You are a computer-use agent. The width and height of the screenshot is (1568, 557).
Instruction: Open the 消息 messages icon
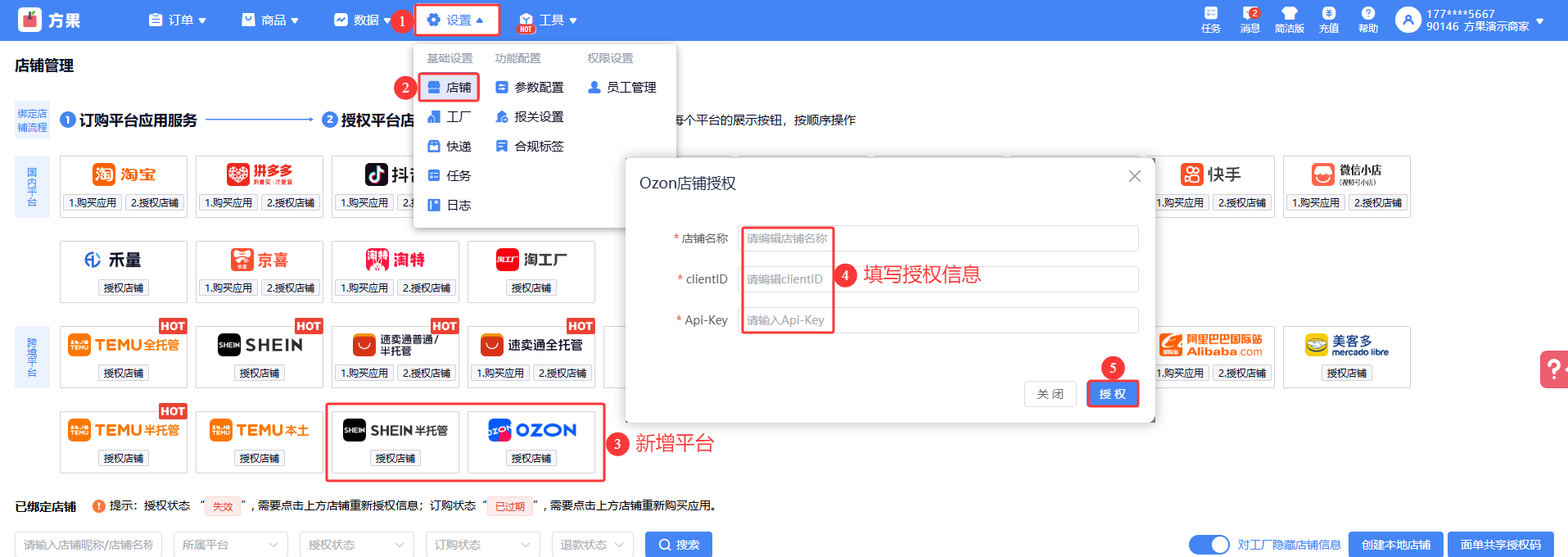1249,20
